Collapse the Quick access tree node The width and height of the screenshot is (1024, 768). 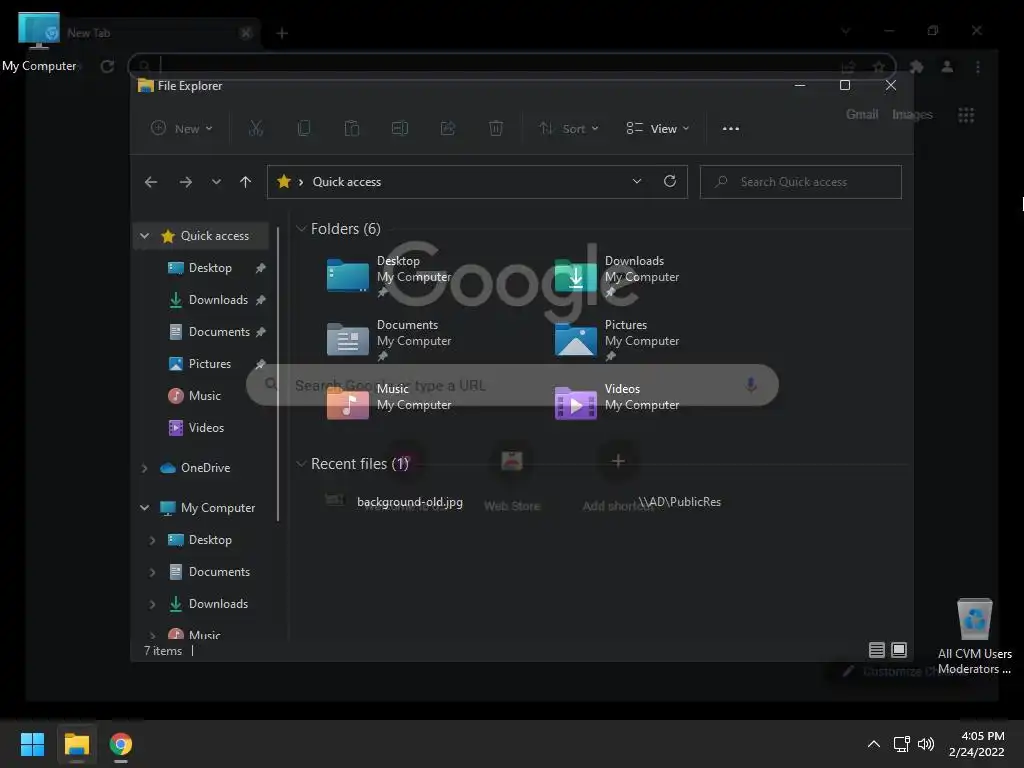pyautogui.click(x=144, y=236)
